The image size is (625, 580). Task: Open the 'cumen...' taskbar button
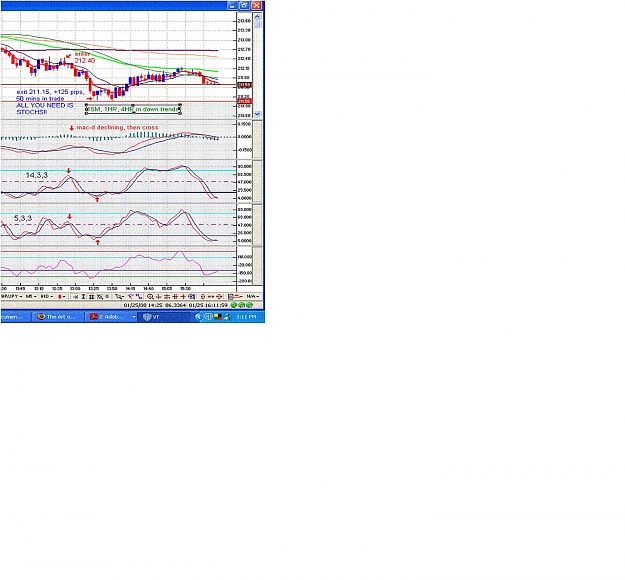pyautogui.click(x=15, y=317)
